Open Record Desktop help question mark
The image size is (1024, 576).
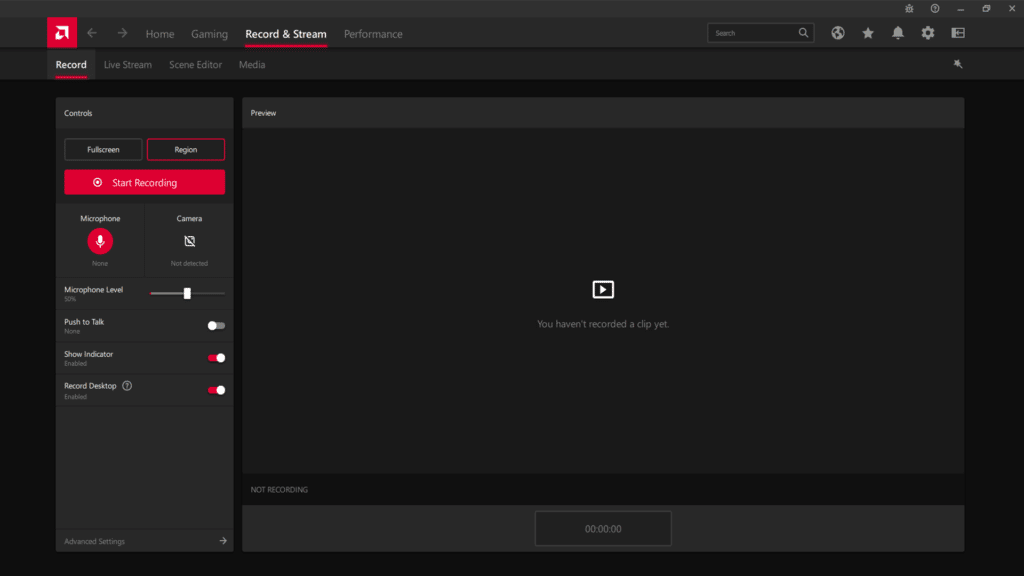(127, 386)
